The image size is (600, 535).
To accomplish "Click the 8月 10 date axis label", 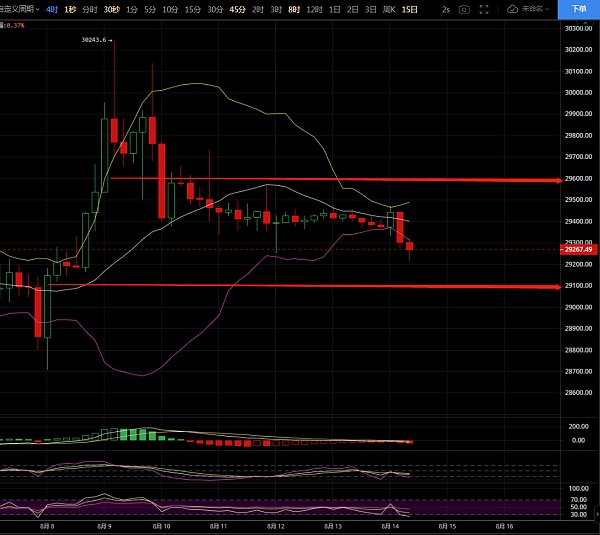I will click(x=161, y=526).
